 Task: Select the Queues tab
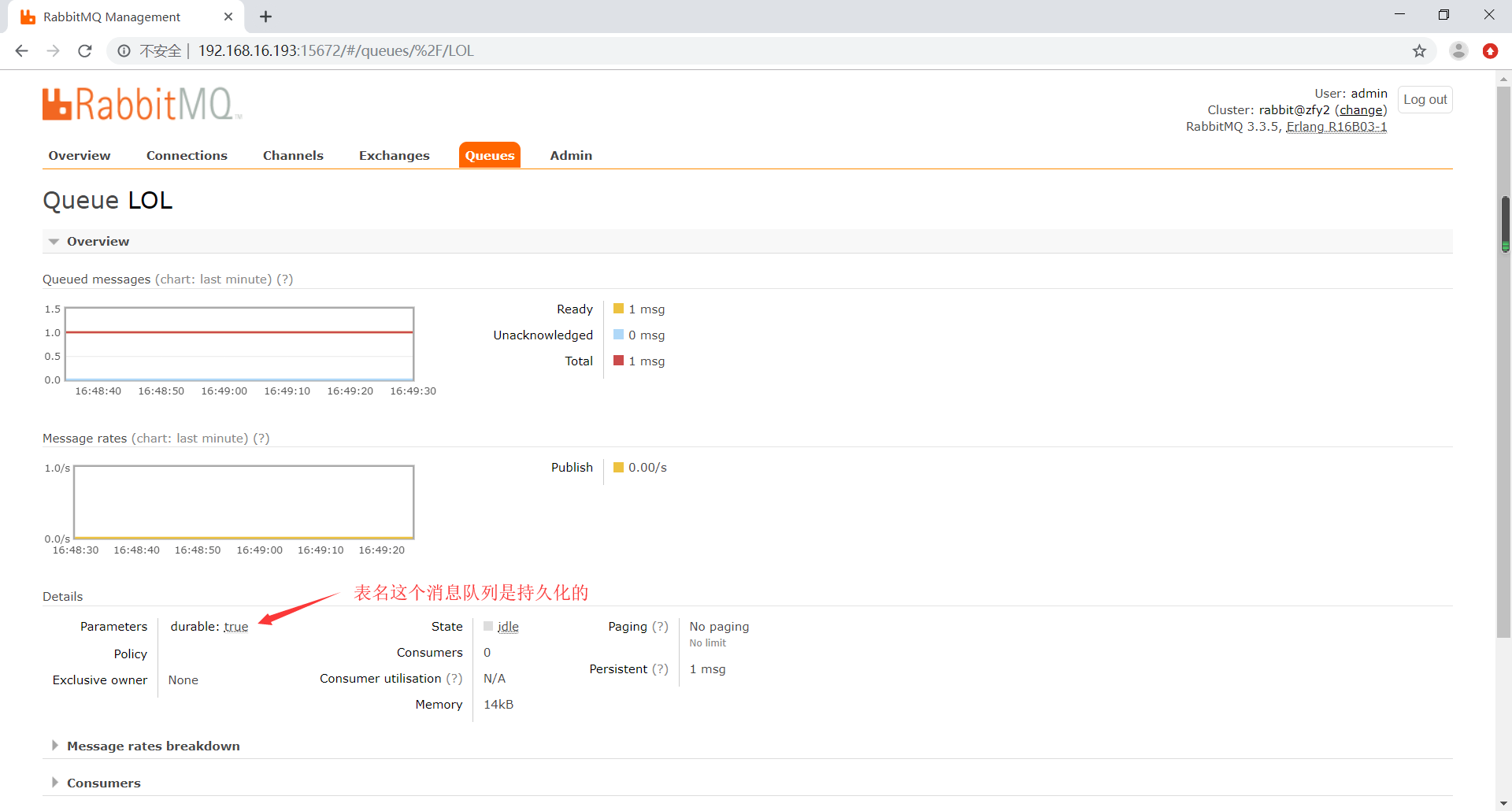(x=490, y=156)
